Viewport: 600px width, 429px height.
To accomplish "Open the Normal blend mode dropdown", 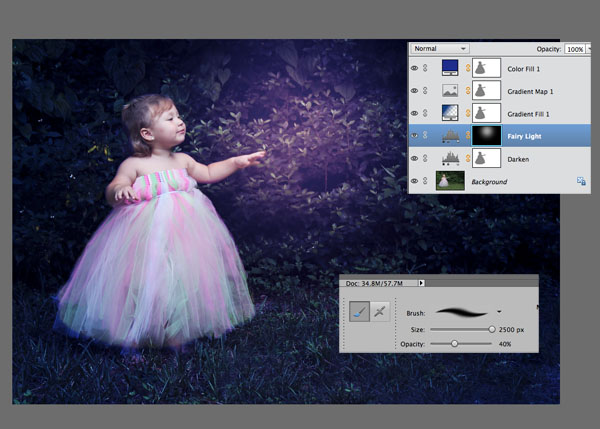I will click(x=440, y=49).
